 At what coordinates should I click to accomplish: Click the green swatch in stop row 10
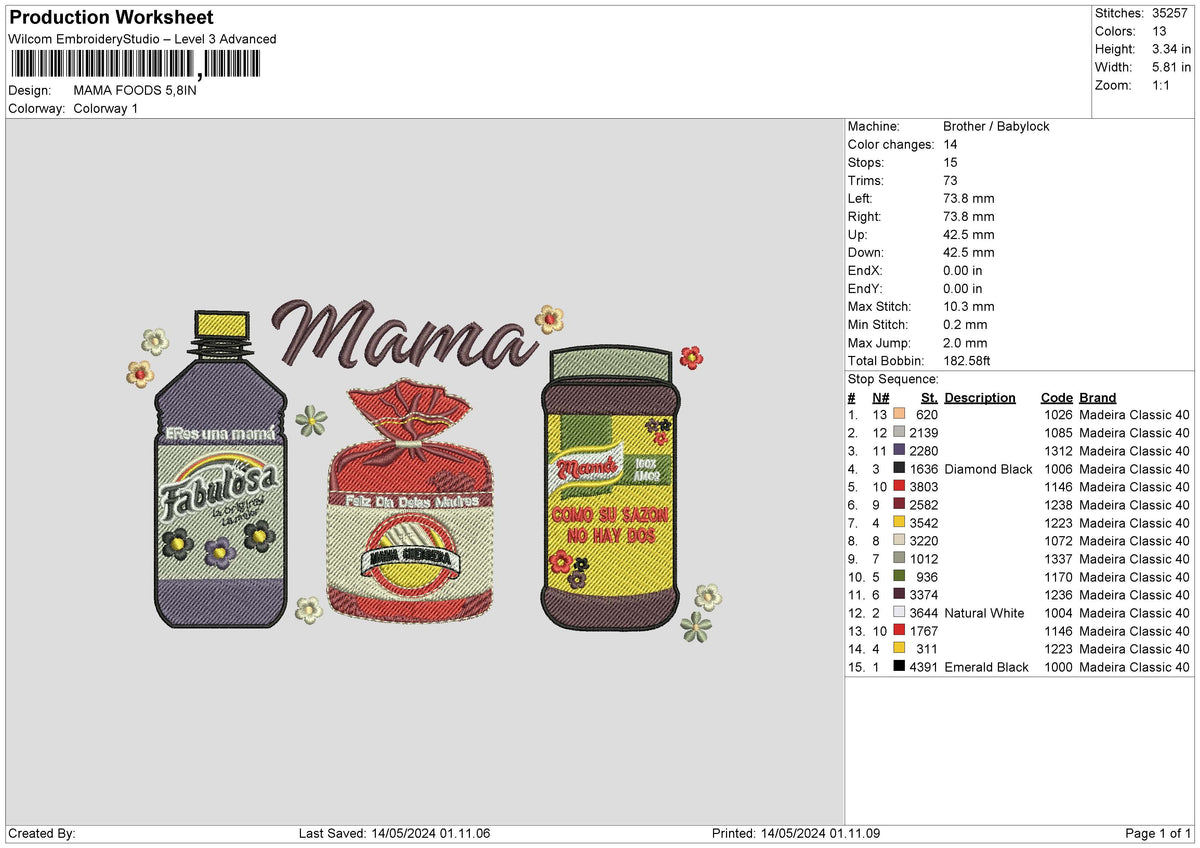pyautogui.click(x=900, y=577)
